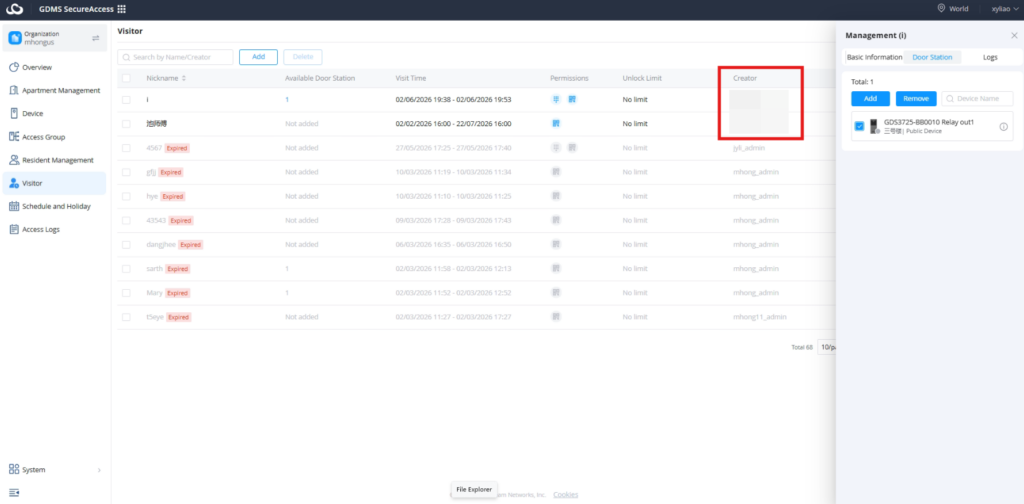The width and height of the screenshot is (1024, 504).
Task: Click the GDMS cloud logo
Action: click(x=14, y=9)
